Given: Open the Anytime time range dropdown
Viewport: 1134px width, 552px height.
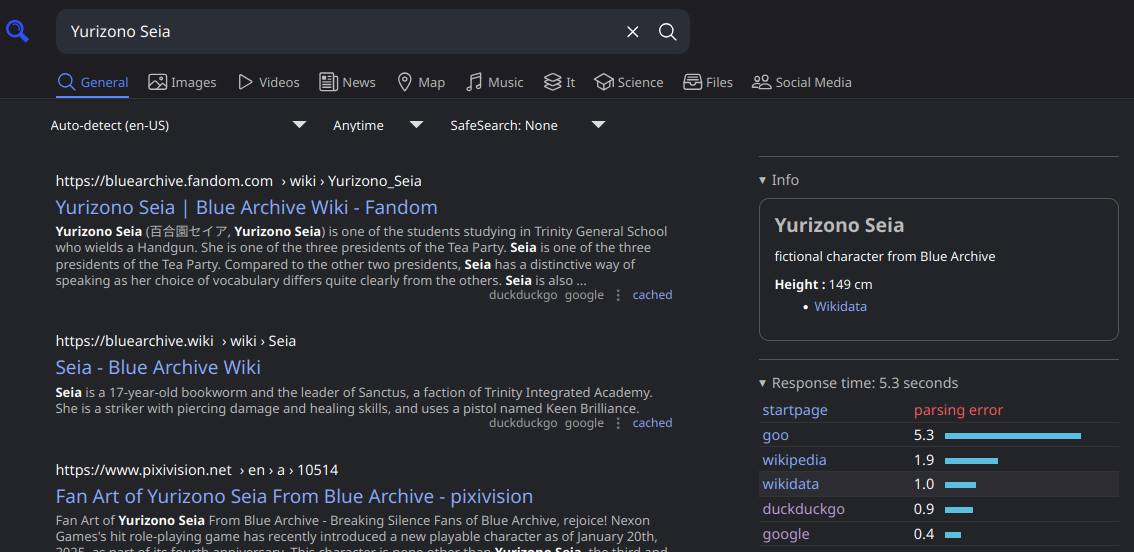Looking at the screenshot, I should point(378,125).
